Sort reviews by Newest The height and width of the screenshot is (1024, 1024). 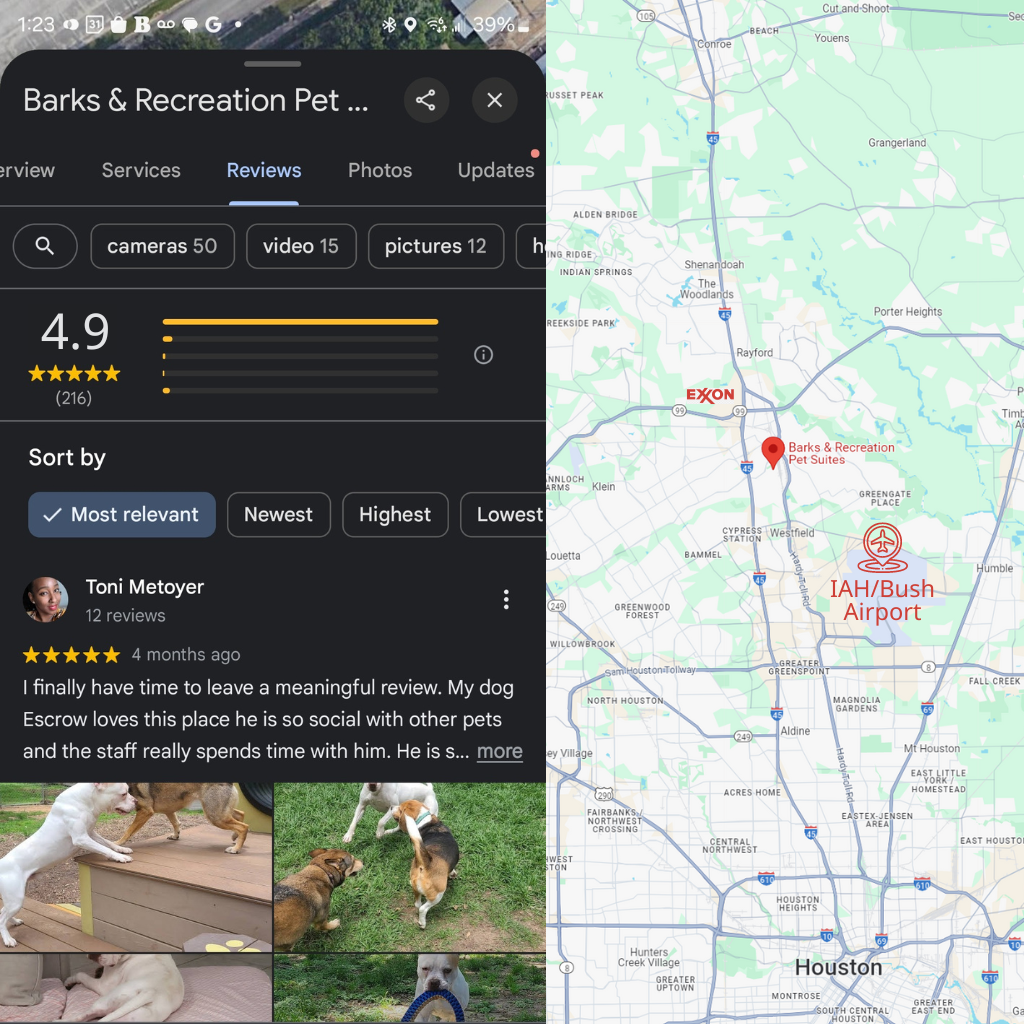click(x=278, y=515)
